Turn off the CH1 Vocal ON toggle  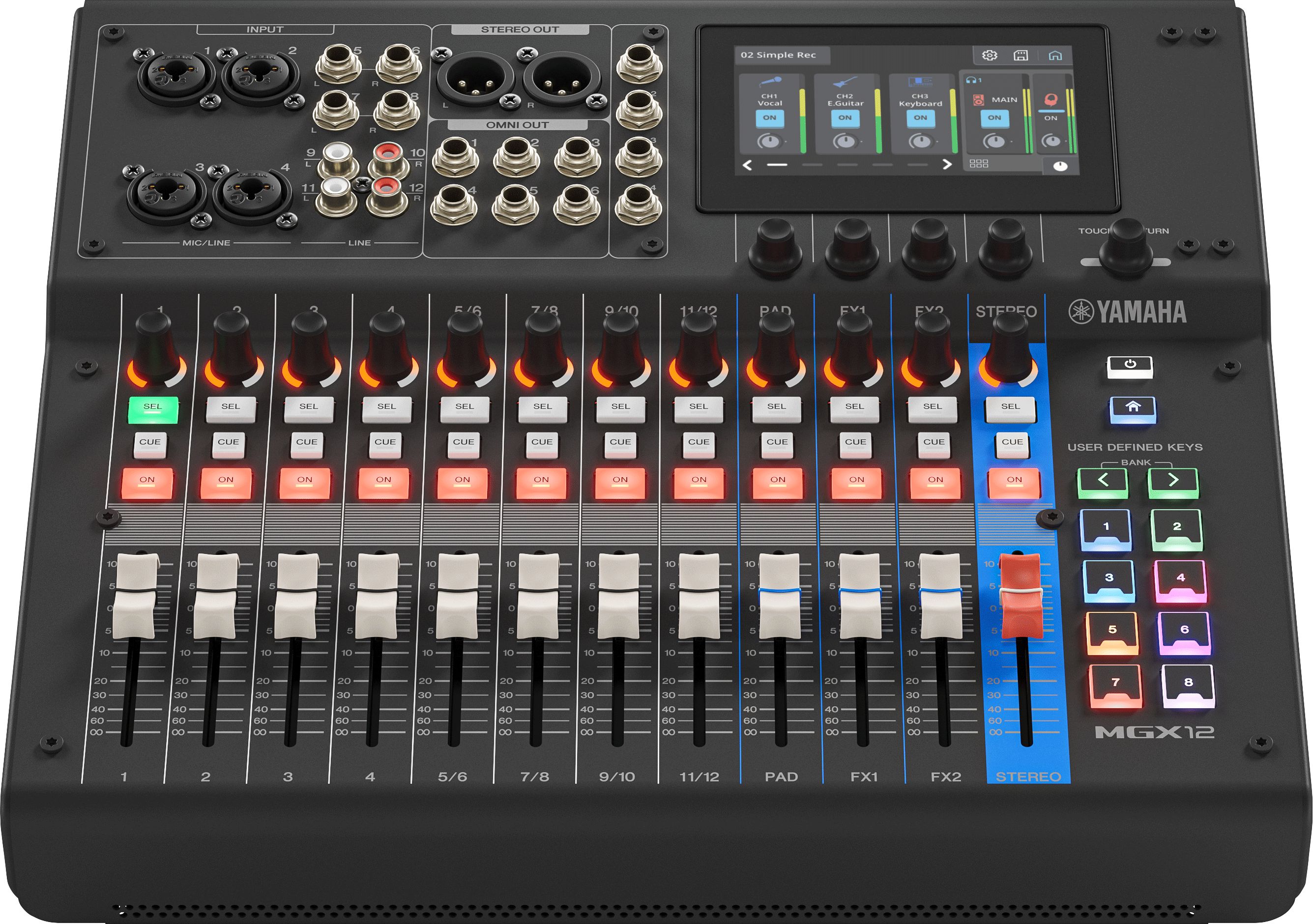pos(771,118)
